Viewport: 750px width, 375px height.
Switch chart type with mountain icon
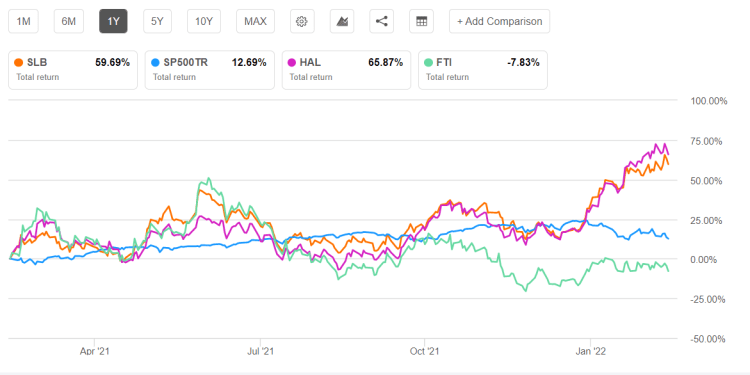point(342,22)
